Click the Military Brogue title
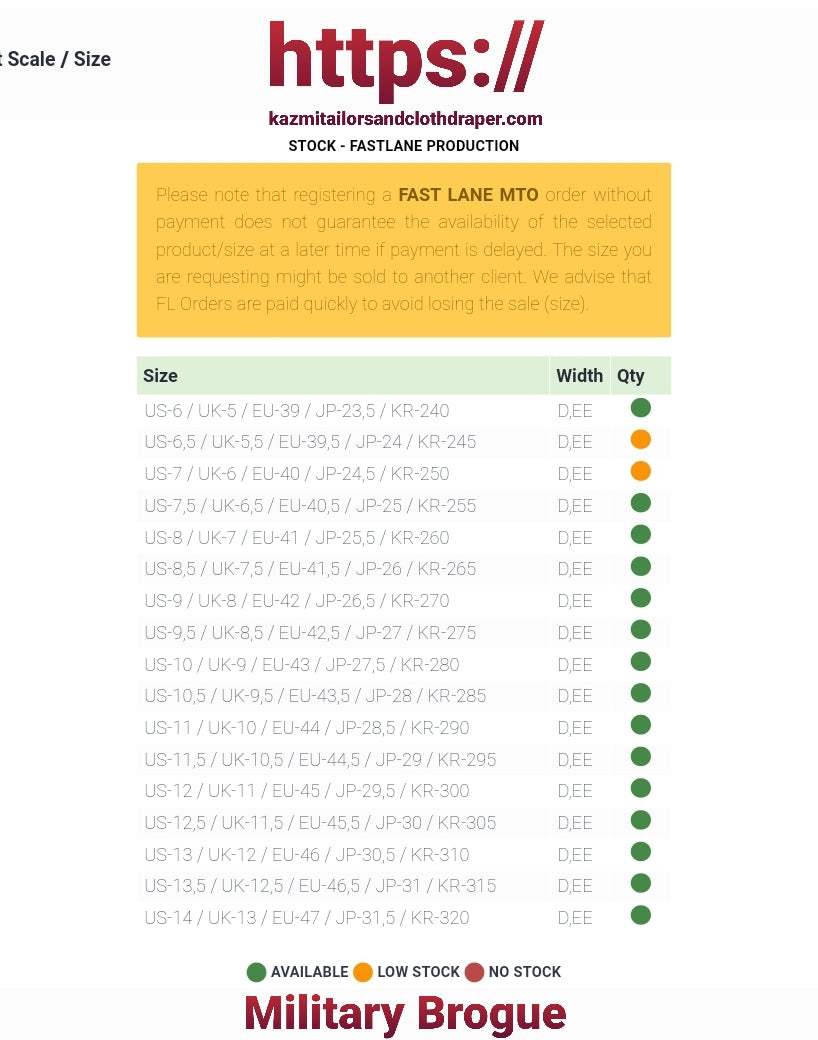This screenshot has height=1040, width=818. click(x=405, y=1014)
